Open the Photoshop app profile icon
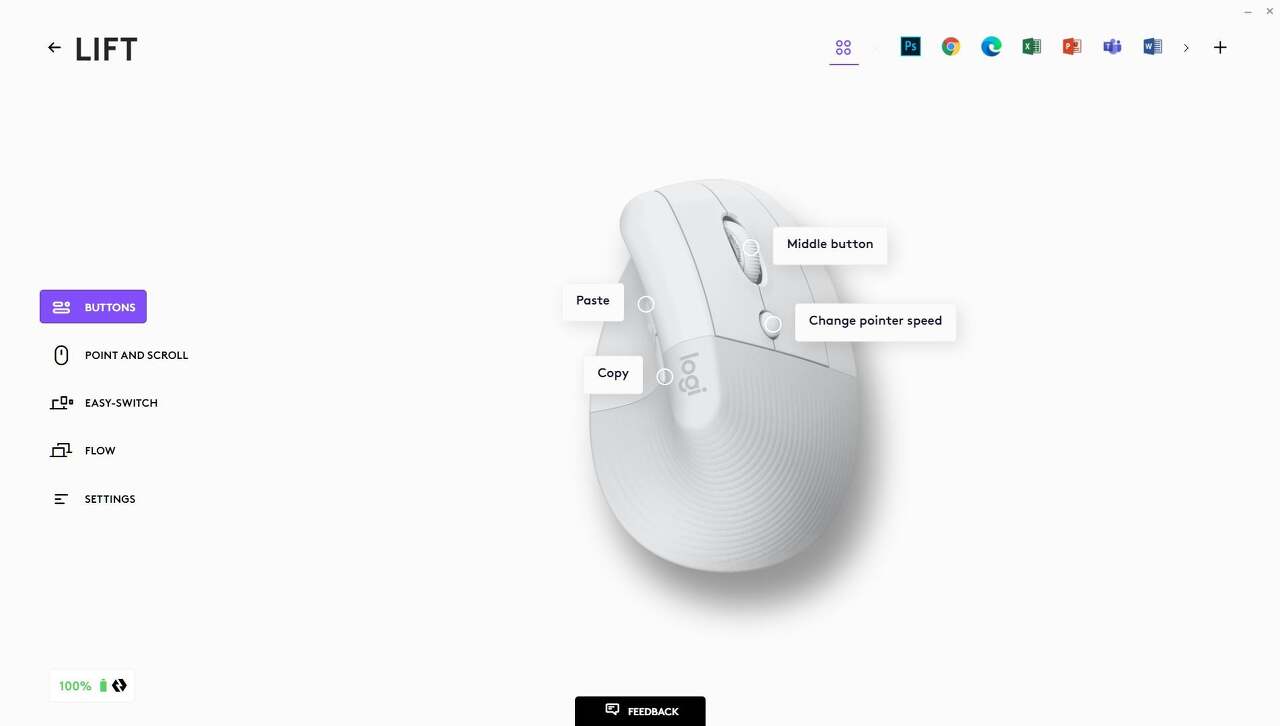Screen dimensions: 1280x726 point(910,47)
